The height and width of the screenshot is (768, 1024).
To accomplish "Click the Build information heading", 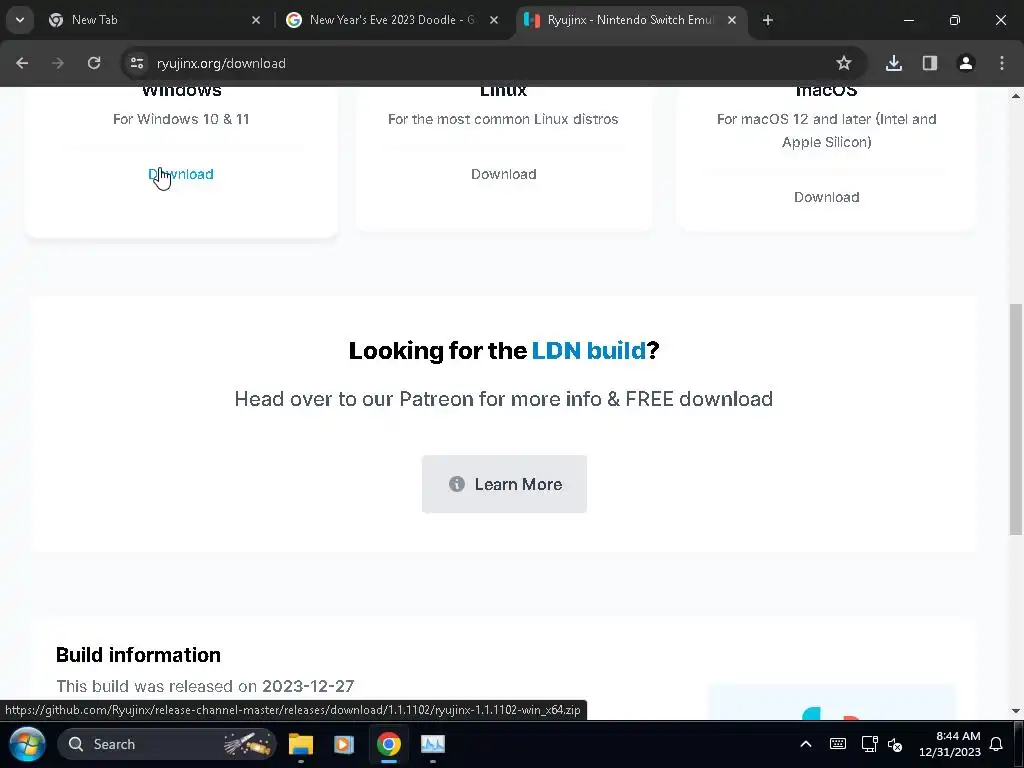I will (138, 655).
